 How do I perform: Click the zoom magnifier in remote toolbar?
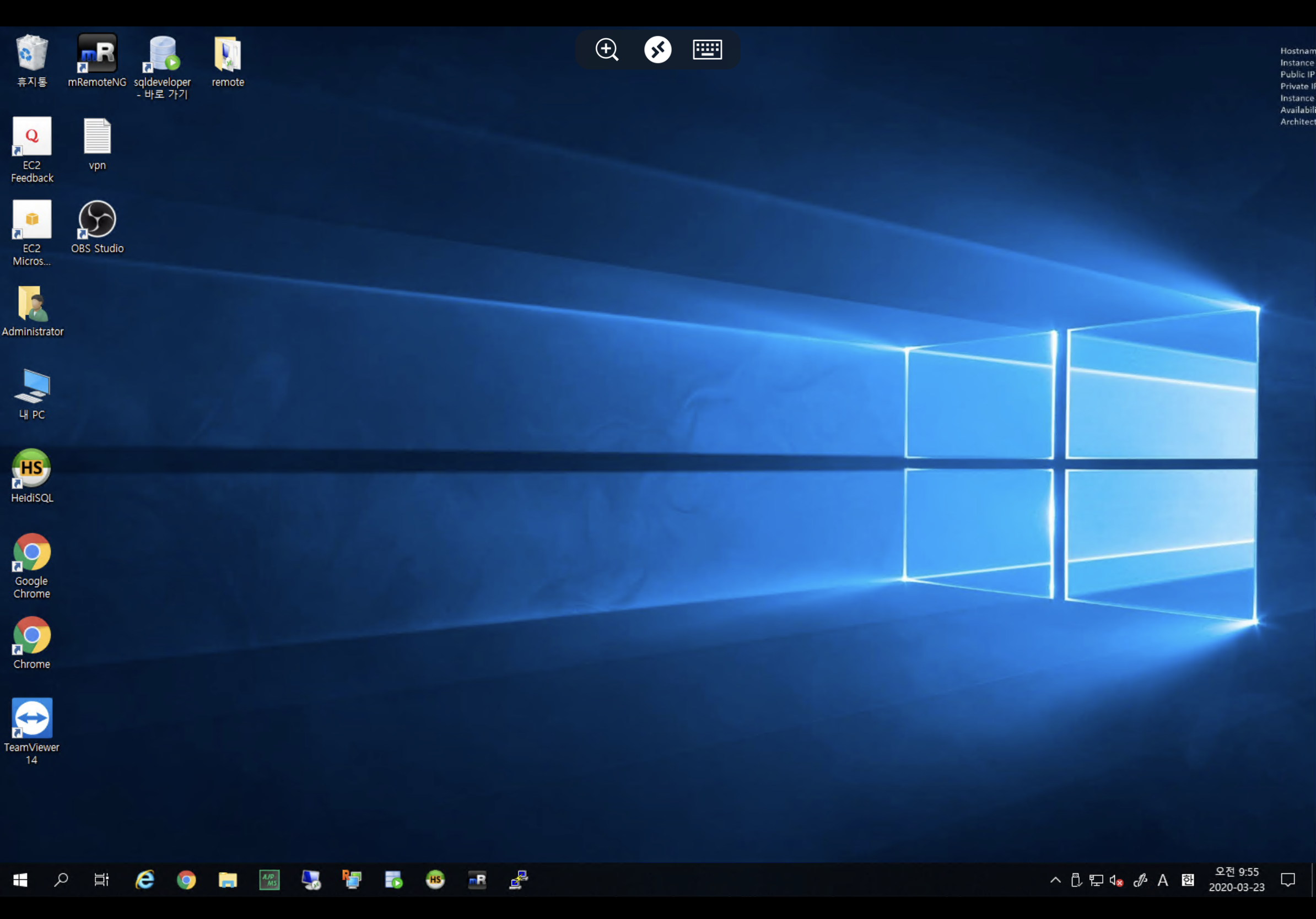[x=606, y=50]
